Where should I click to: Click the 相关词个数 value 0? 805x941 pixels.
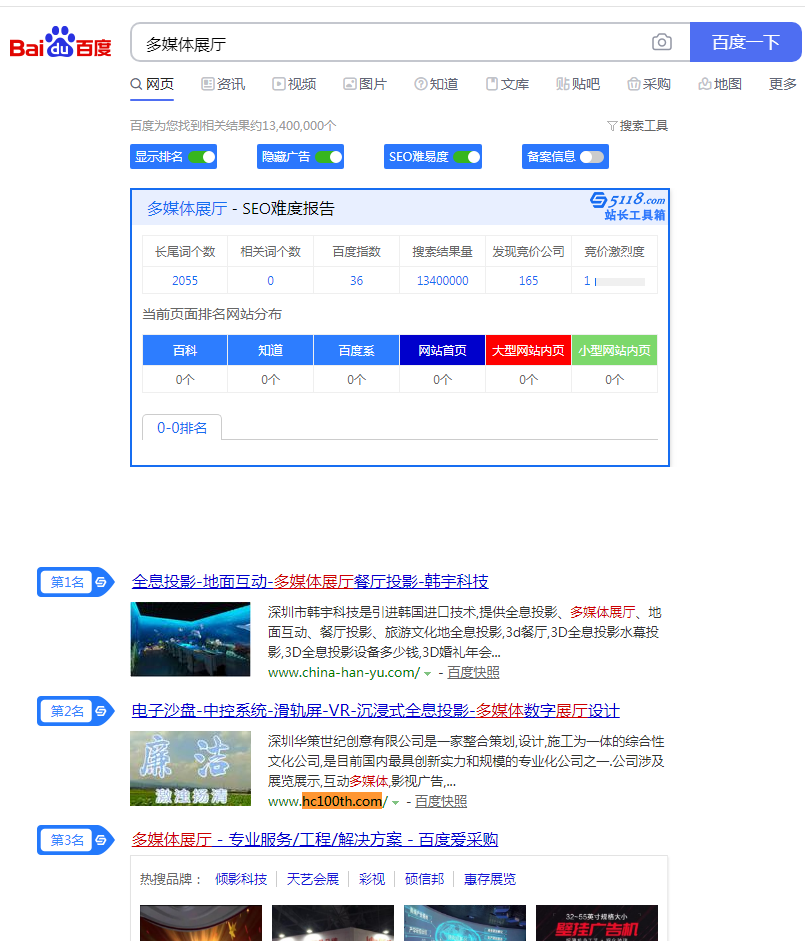coord(271,280)
